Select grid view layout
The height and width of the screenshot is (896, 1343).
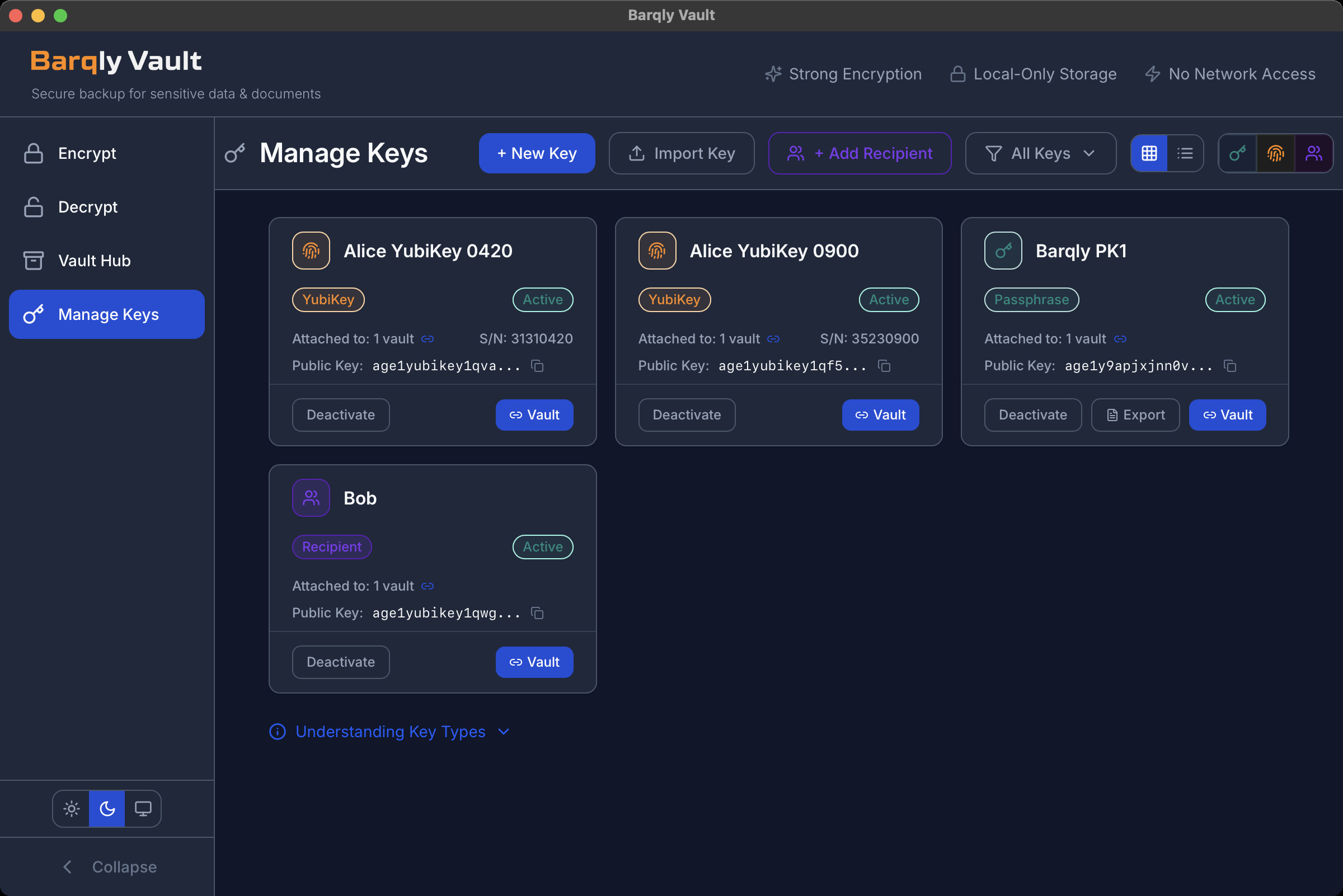click(x=1149, y=153)
